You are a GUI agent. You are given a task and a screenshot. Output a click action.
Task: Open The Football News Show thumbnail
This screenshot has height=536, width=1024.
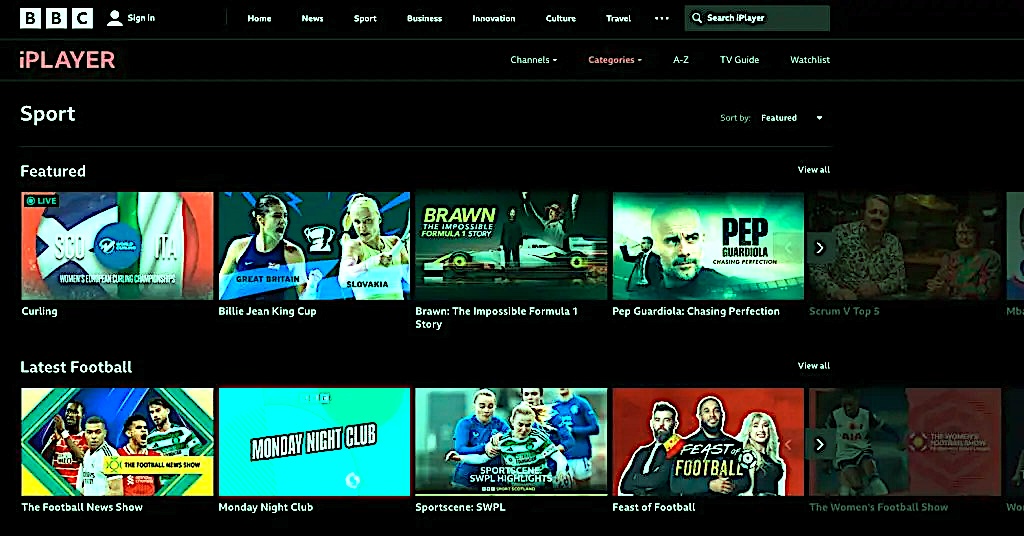(118, 442)
